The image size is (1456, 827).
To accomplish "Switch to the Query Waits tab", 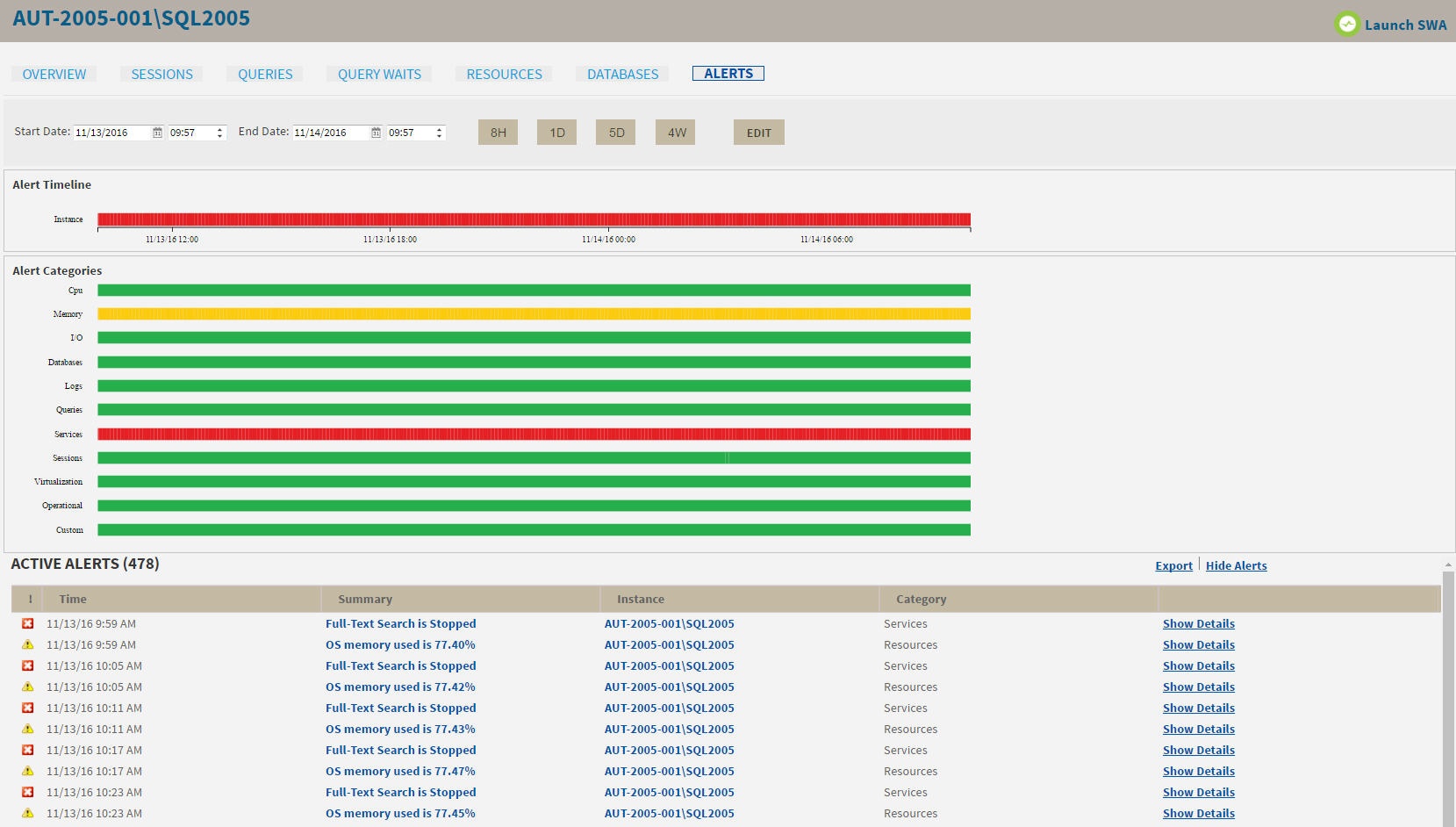I will click(379, 75).
